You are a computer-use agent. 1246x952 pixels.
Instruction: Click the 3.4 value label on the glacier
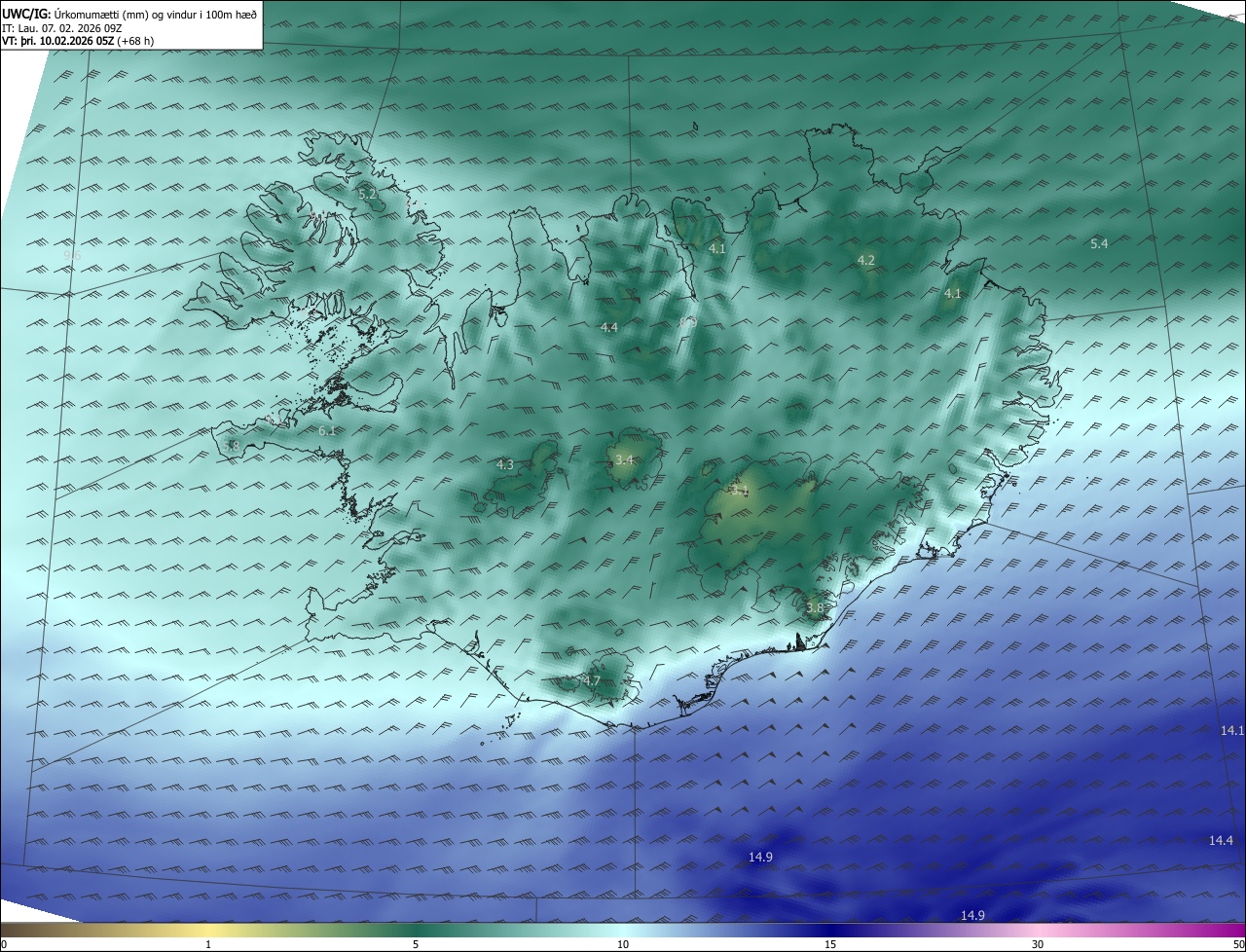point(624,459)
